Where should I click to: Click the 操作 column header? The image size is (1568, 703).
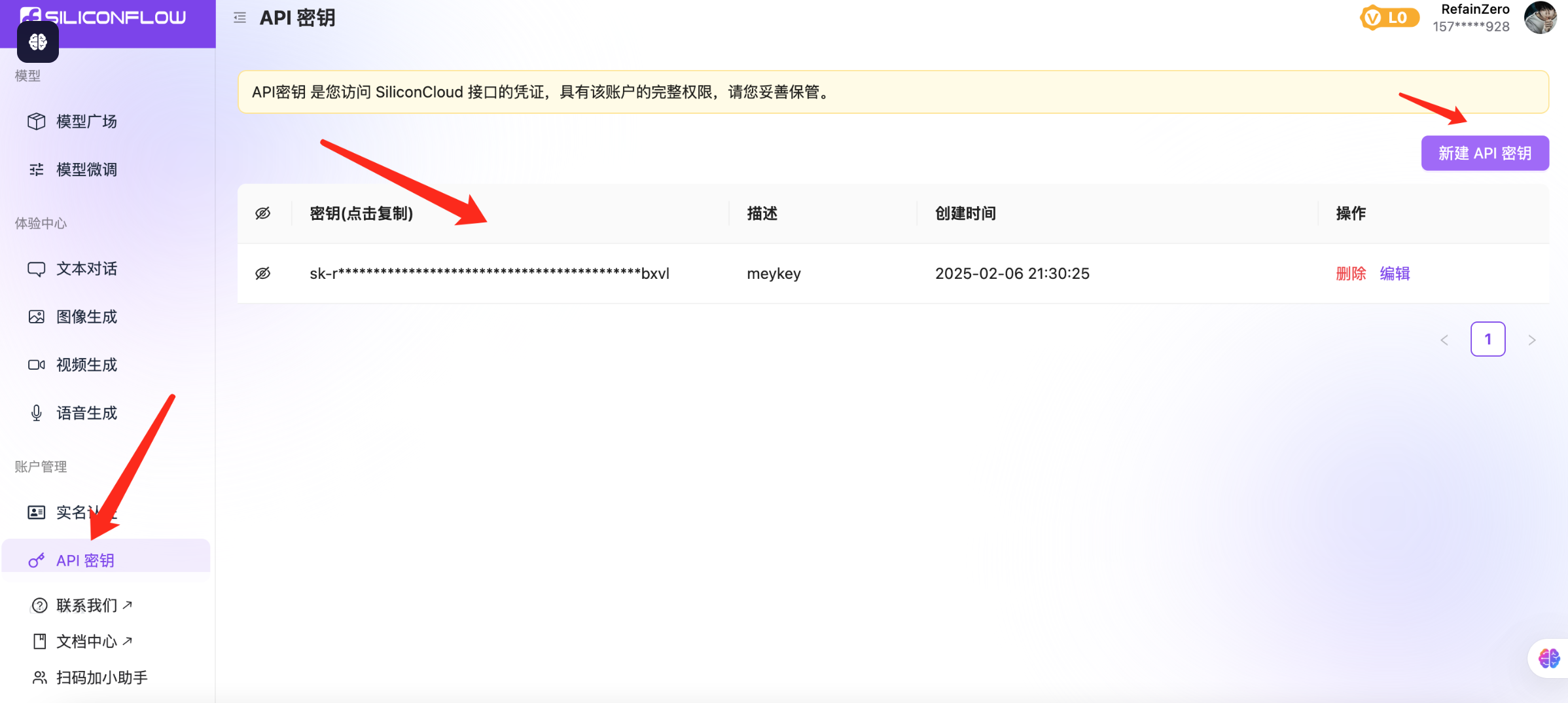click(x=1351, y=213)
